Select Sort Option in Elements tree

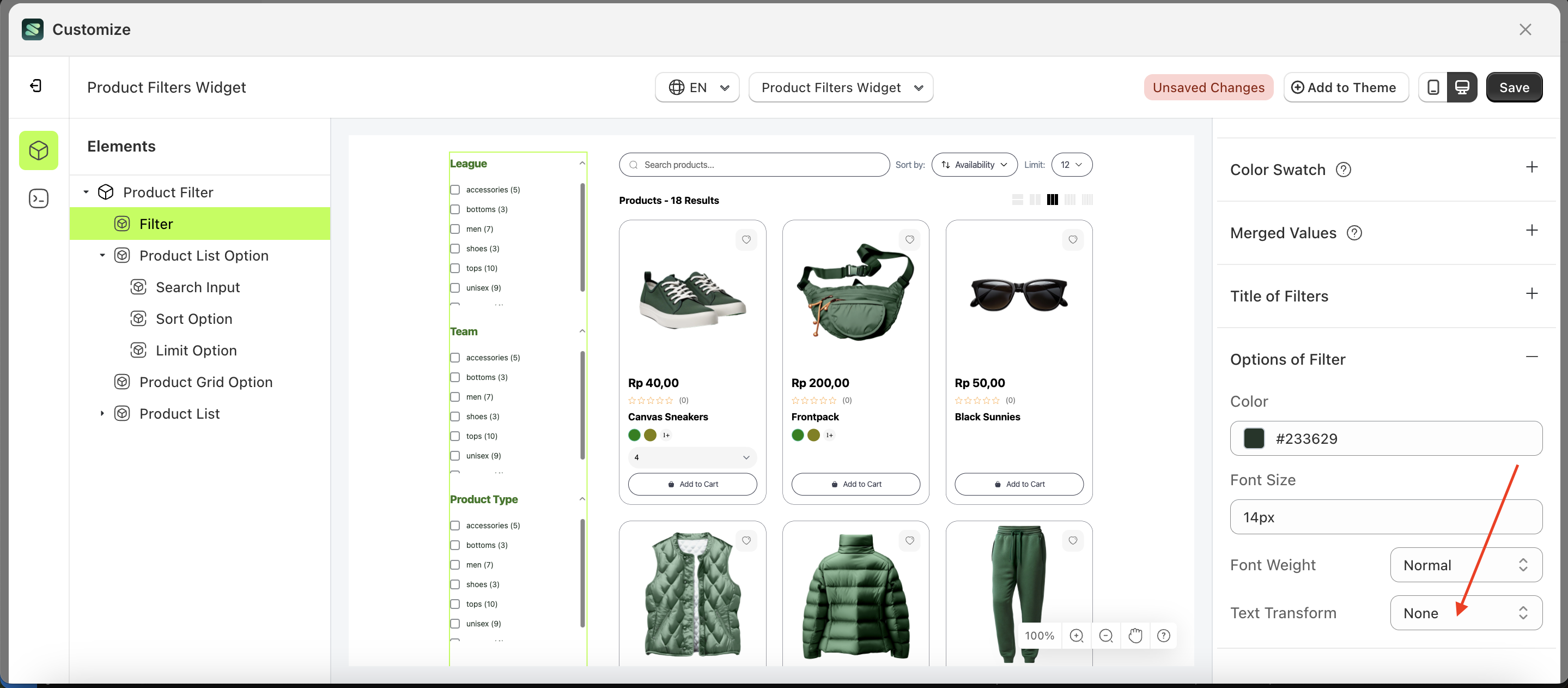pyautogui.click(x=193, y=319)
